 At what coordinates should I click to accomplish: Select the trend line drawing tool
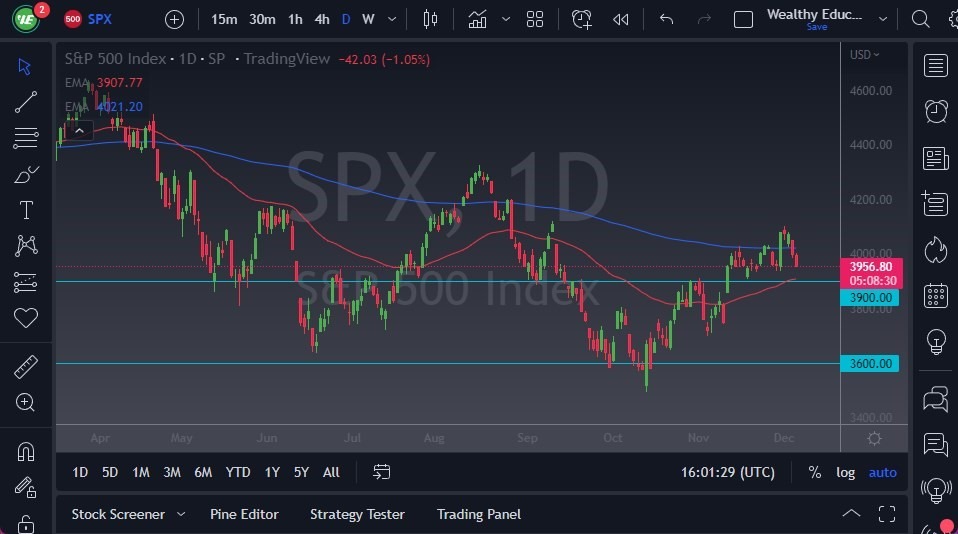pos(26,102)
